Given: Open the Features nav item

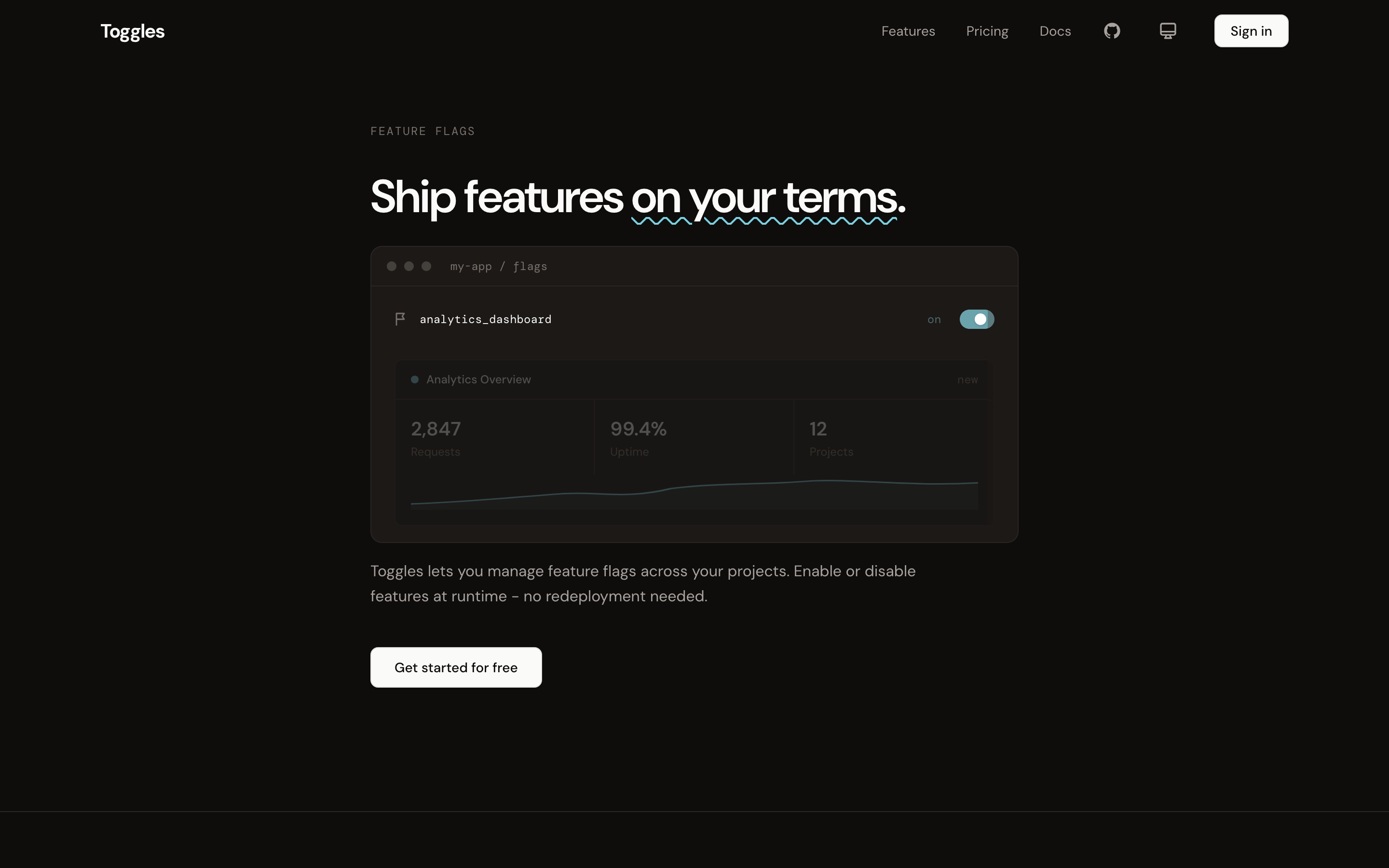Looking at the screenshot, I should click(908, 31).
